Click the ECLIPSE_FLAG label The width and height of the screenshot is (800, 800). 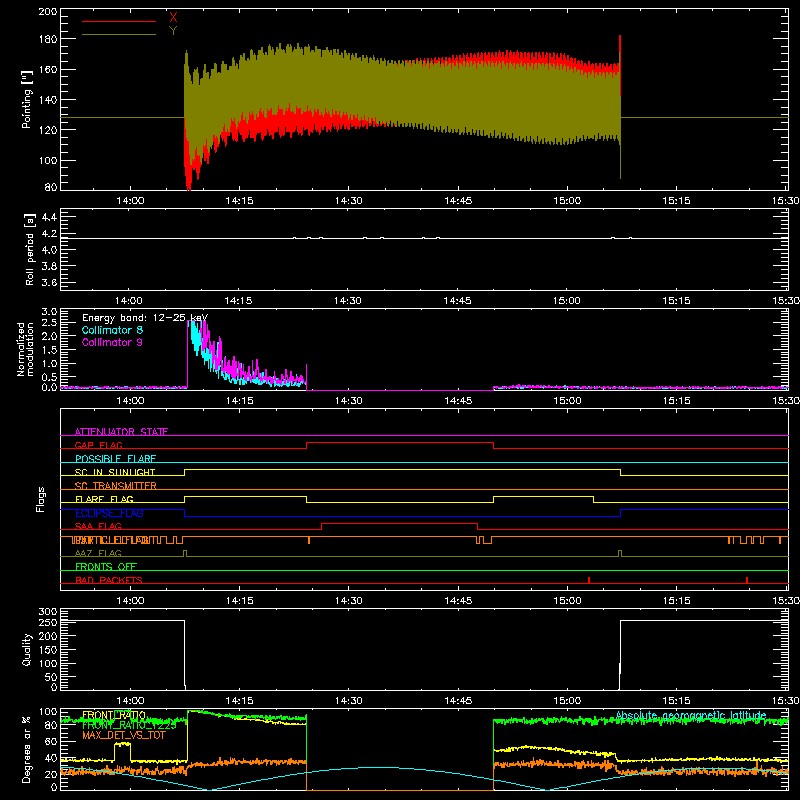[x=109, y=513]
